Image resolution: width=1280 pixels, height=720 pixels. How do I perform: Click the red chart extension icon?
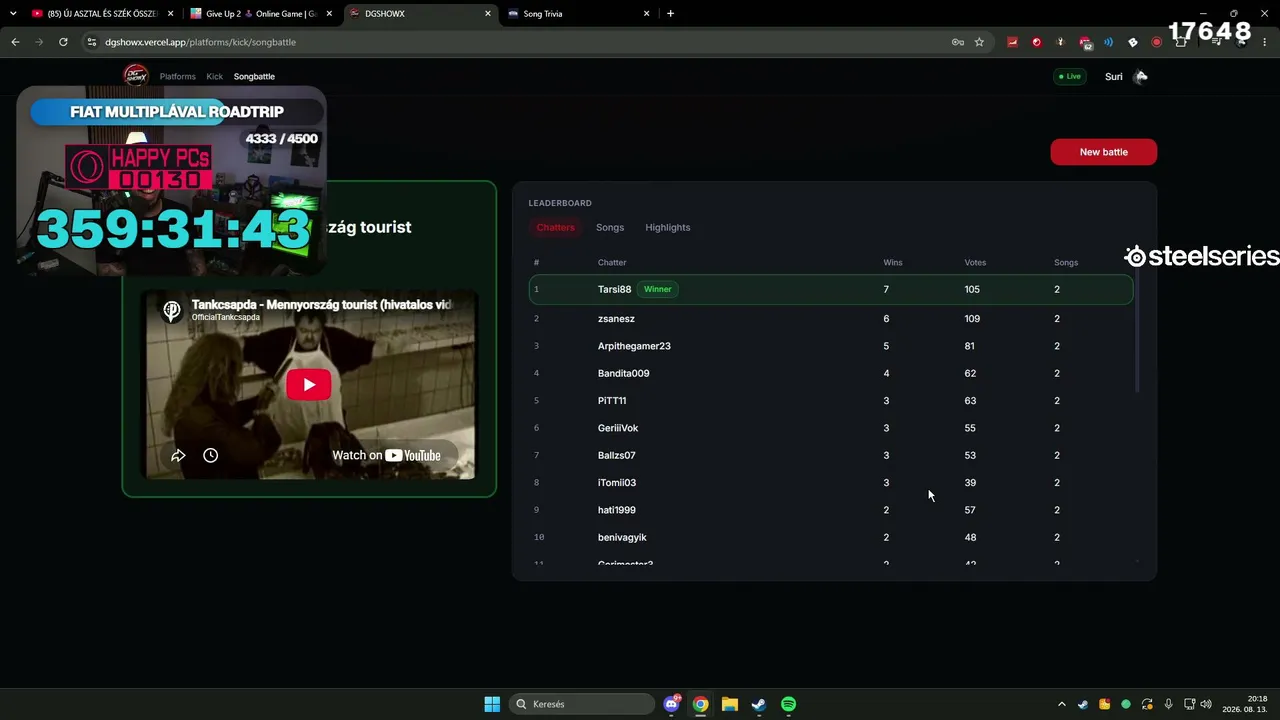pos(1012,42)
